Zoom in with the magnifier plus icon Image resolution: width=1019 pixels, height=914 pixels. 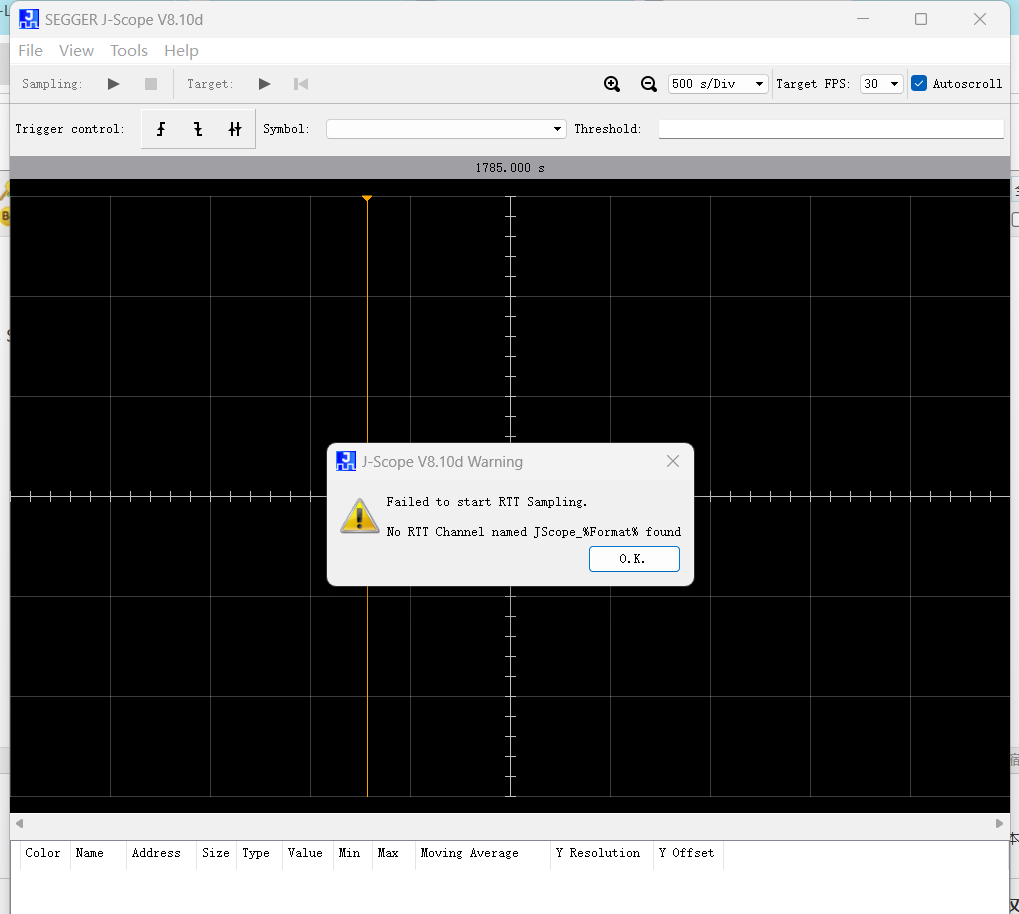(612, 84)
